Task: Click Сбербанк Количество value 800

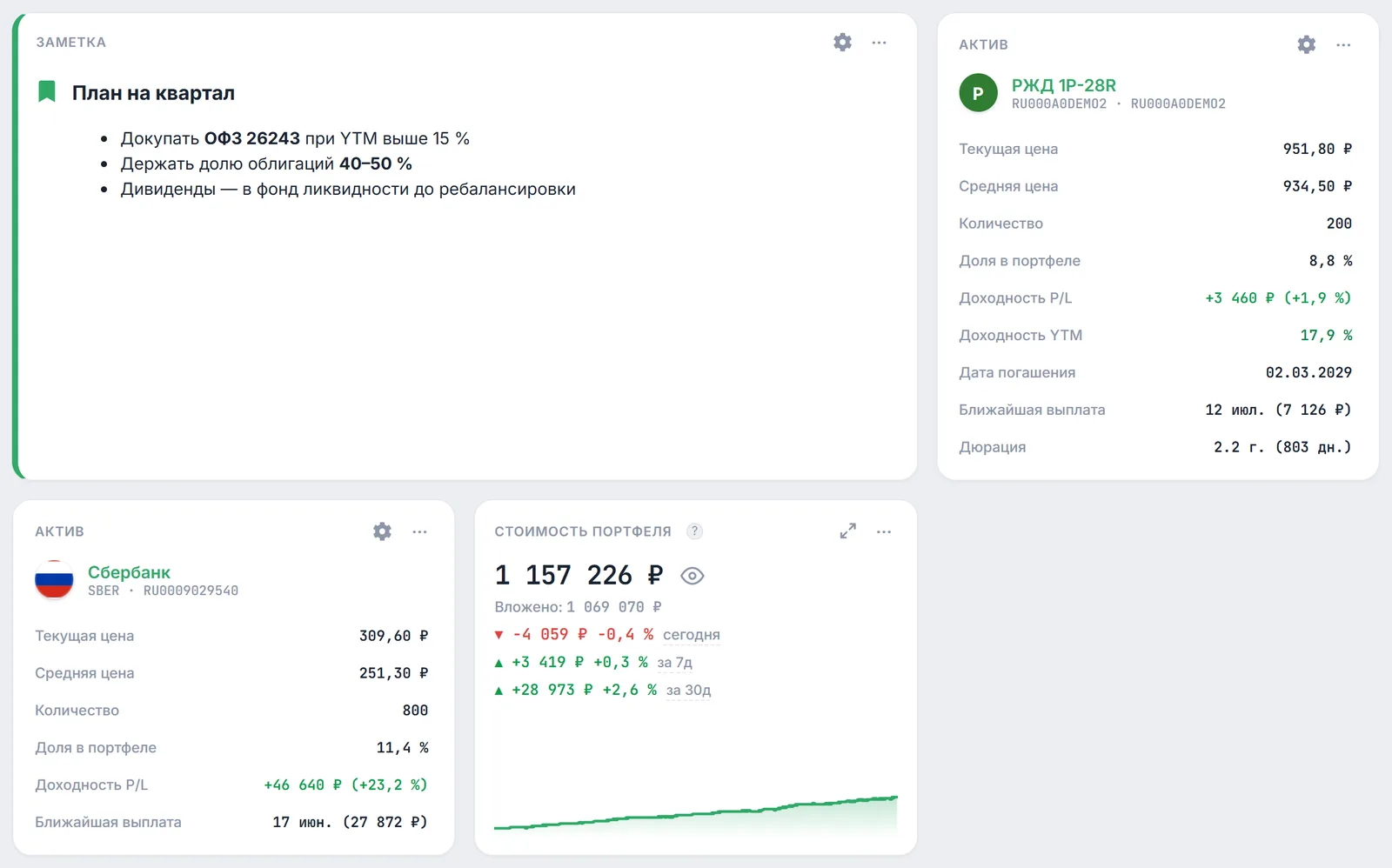Action: [415, 711]
